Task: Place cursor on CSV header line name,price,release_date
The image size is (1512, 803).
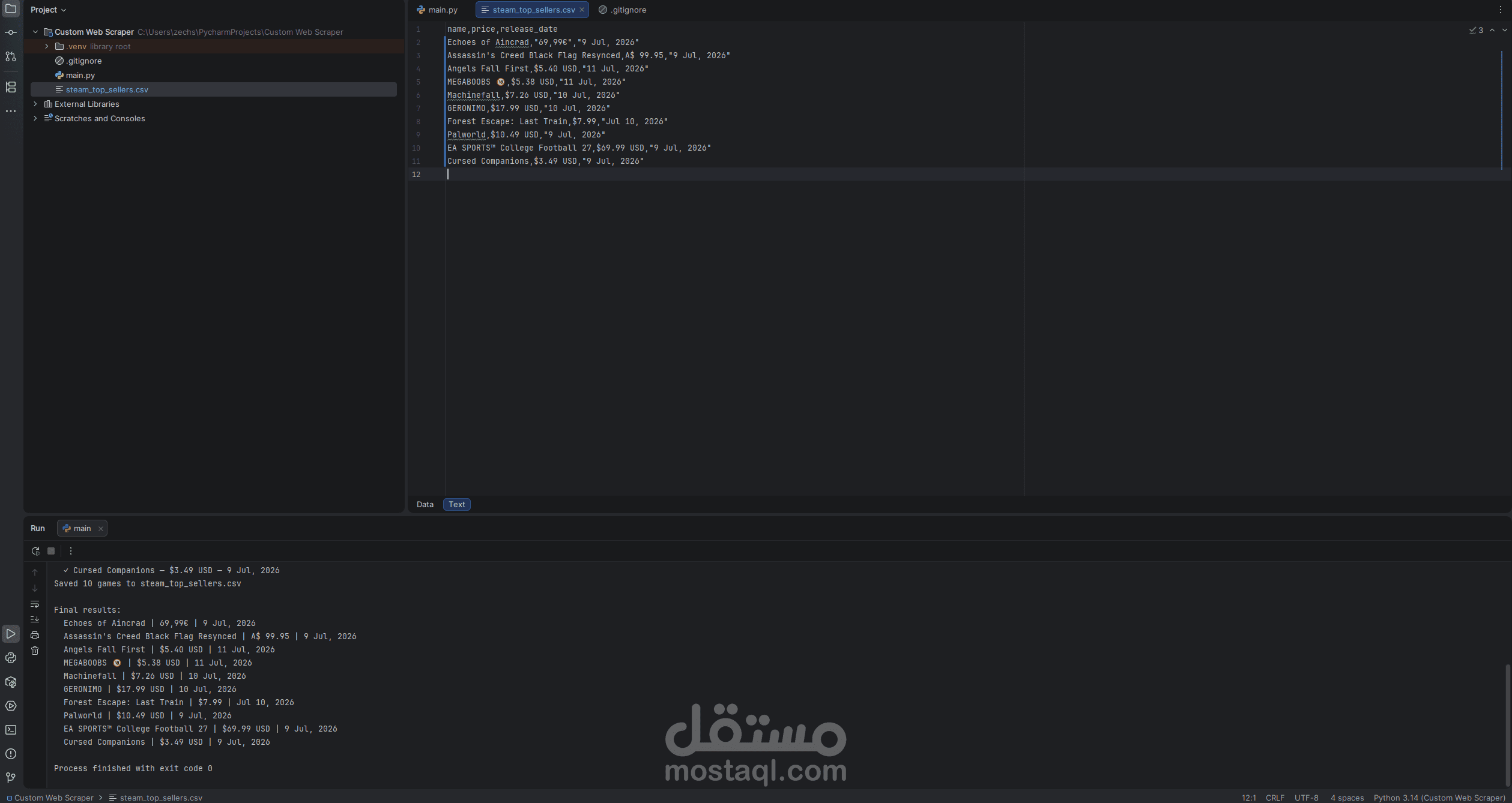Action: pos(502,29)
